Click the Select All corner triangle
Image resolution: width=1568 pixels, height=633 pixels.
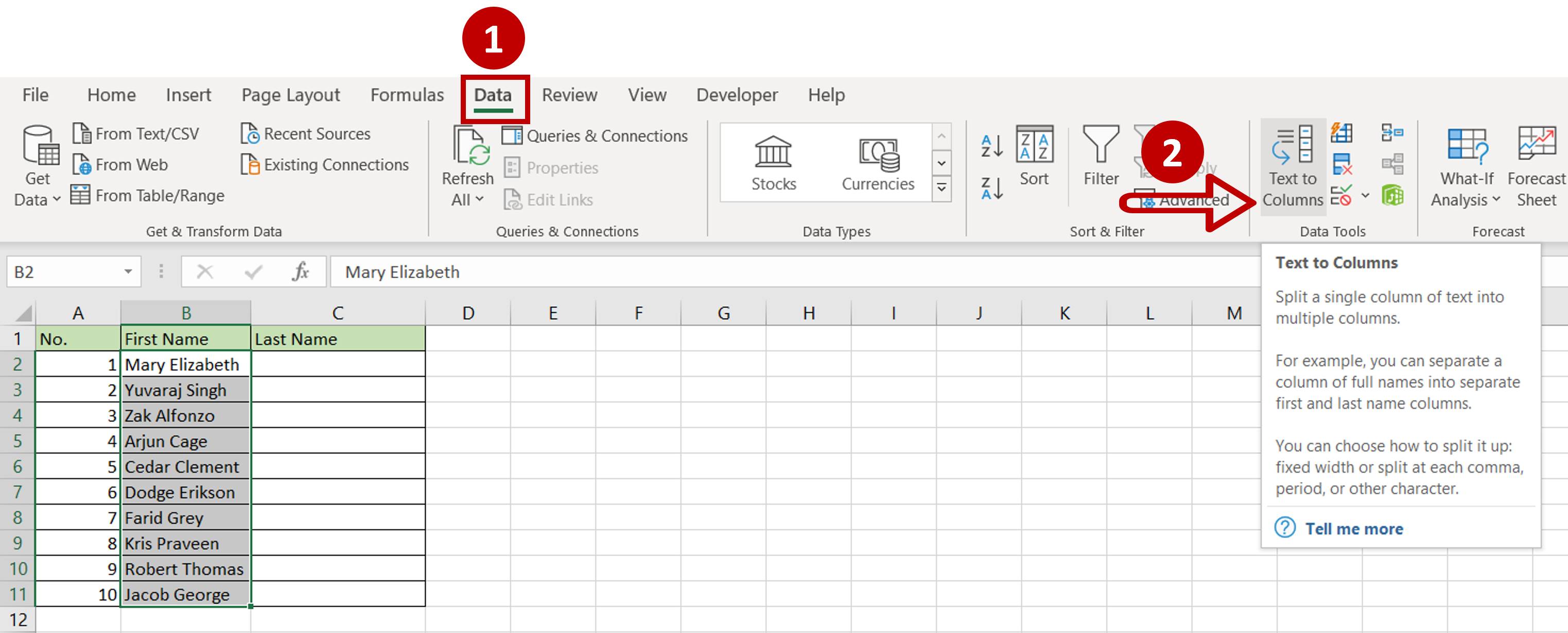pos(23,313)
